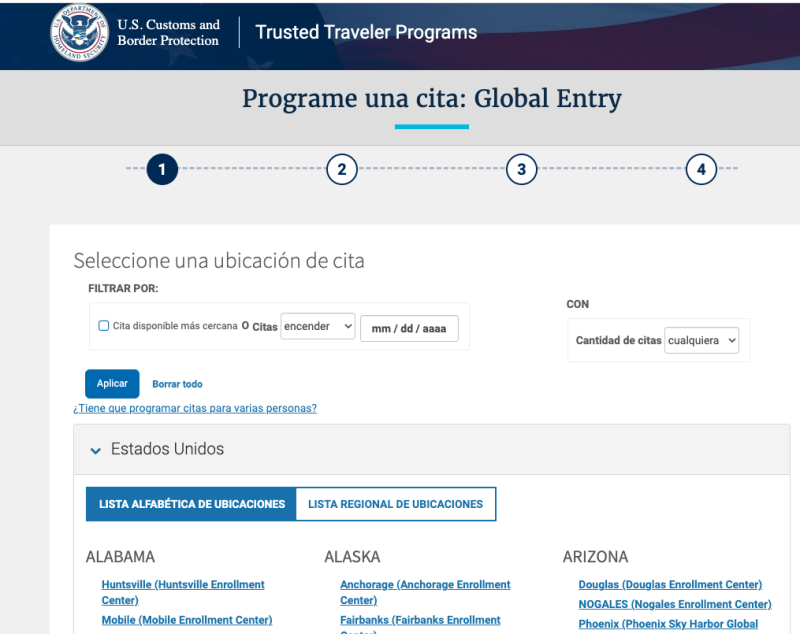Go to step 3 in the progress indicator
This screenshot has width=800, height=634.
(521, 169)
